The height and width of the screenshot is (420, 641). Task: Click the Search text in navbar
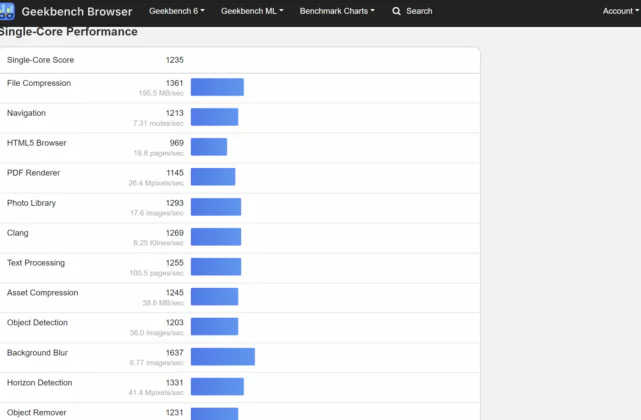pos(419,11)
